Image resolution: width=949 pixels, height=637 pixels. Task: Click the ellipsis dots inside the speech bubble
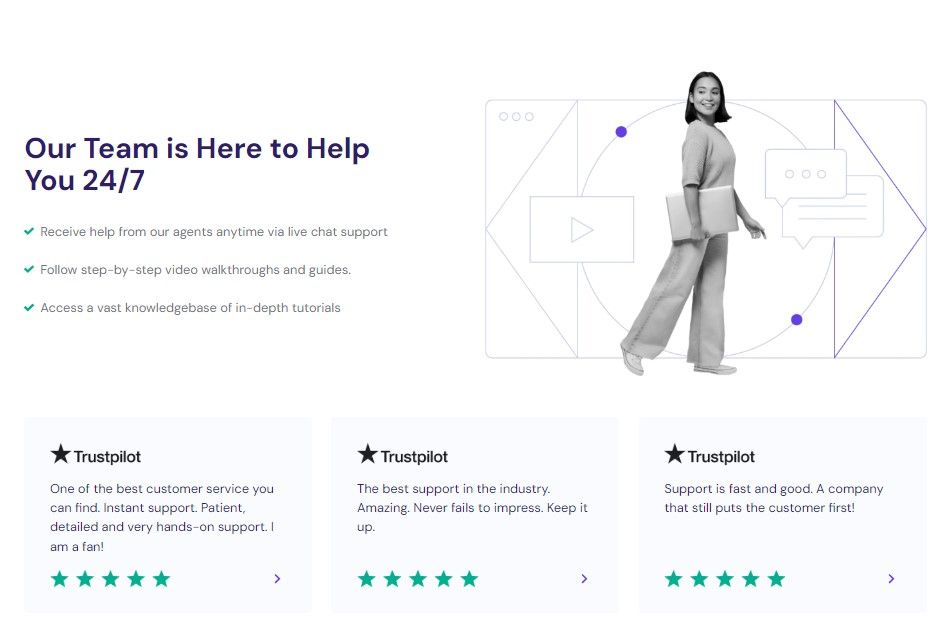pyautogui.click(x=805, y=172)
